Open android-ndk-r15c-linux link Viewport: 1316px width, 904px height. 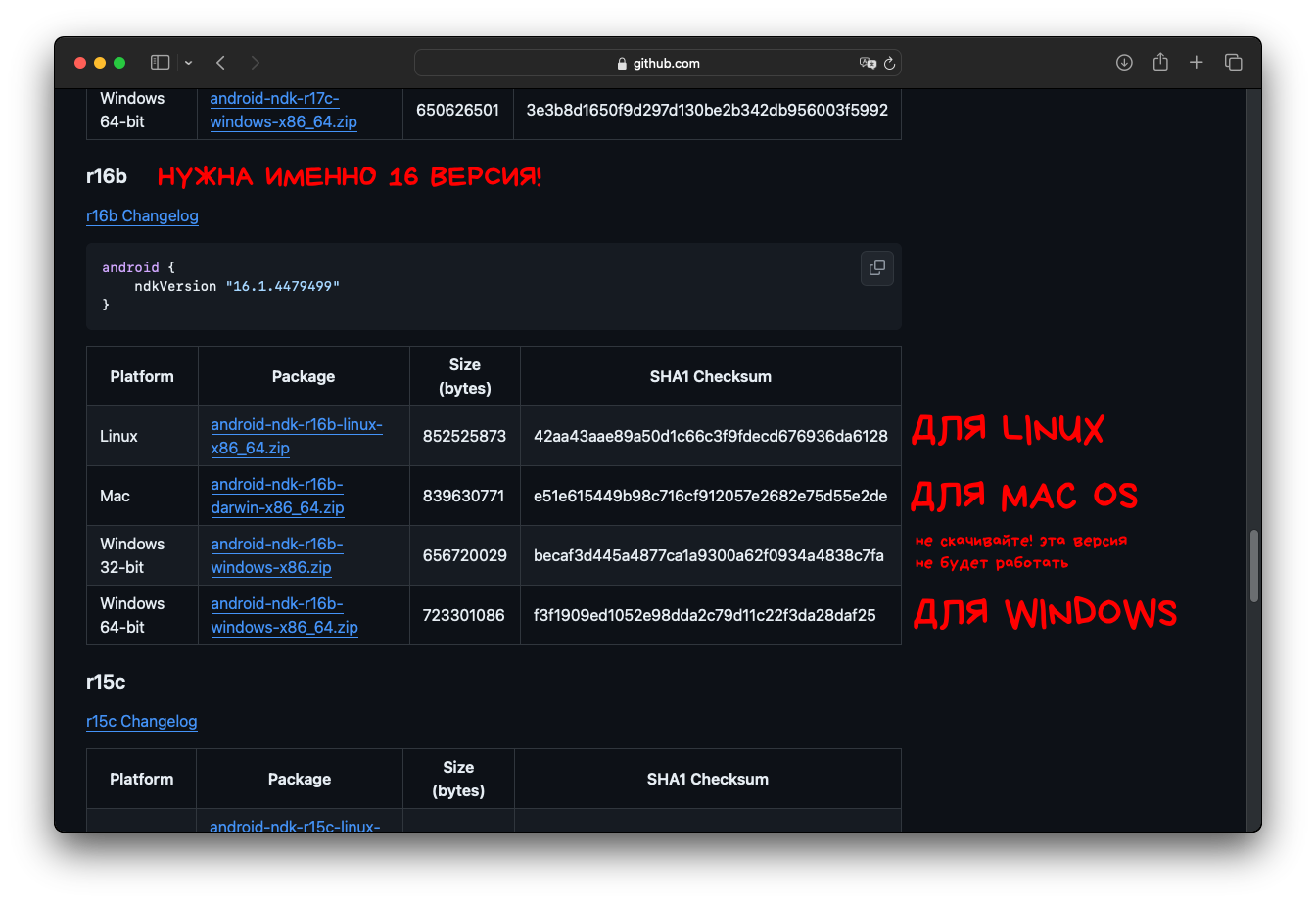point(295,826)
